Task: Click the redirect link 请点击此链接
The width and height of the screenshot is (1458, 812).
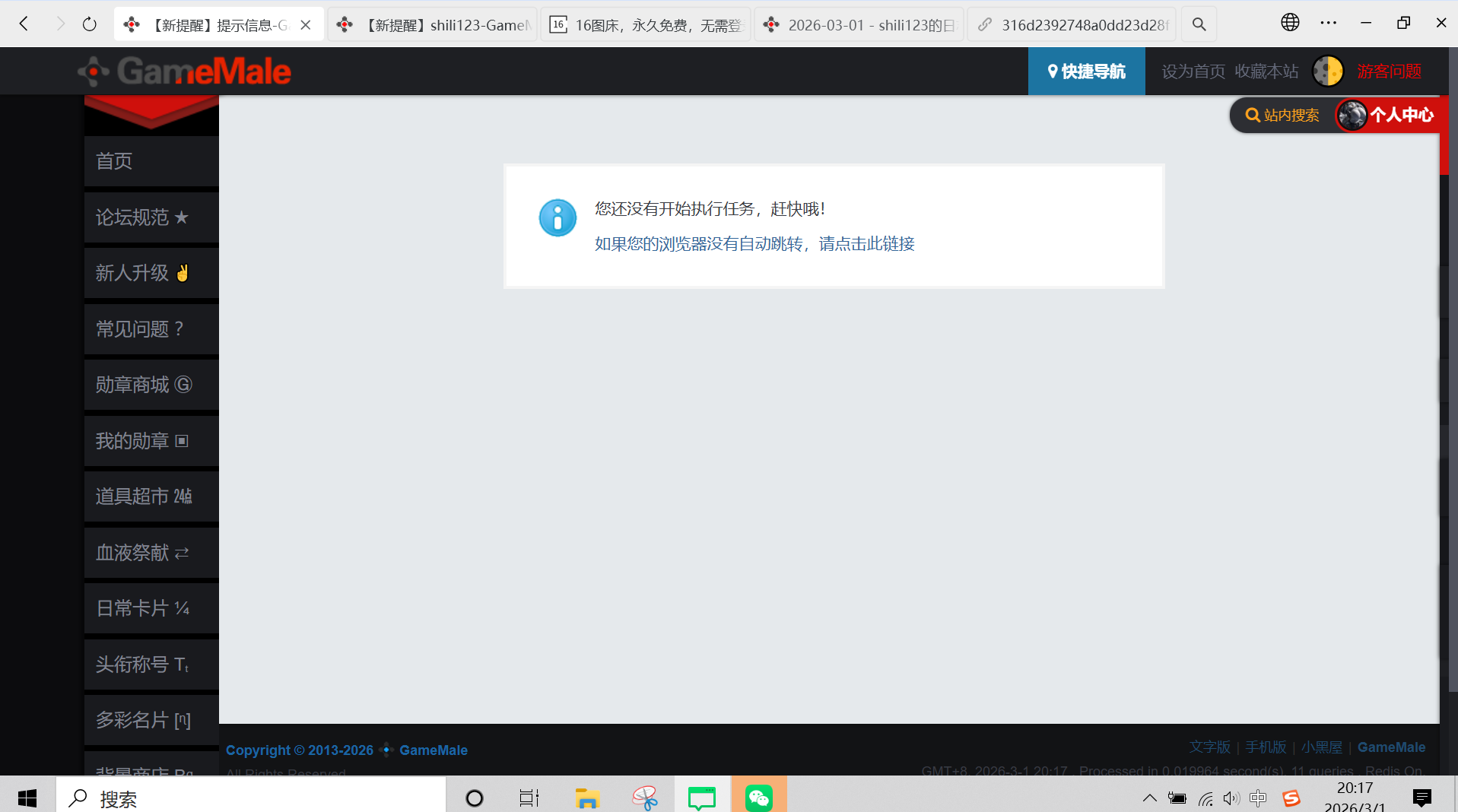Action: [x=754, y=244]
